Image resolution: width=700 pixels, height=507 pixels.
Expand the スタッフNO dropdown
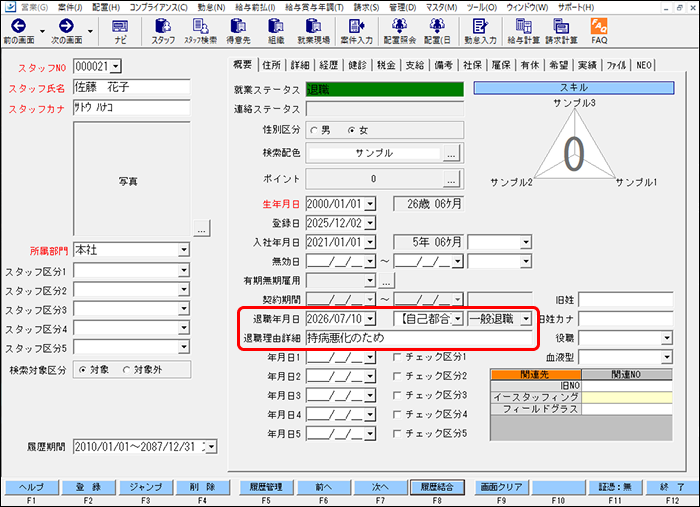pos(116,66)
